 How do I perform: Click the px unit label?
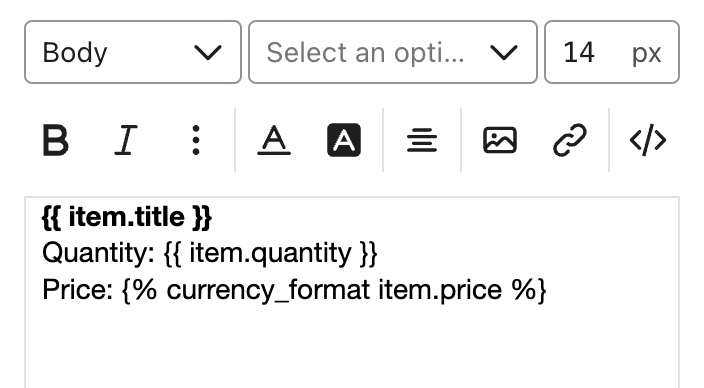coord(647,54)
